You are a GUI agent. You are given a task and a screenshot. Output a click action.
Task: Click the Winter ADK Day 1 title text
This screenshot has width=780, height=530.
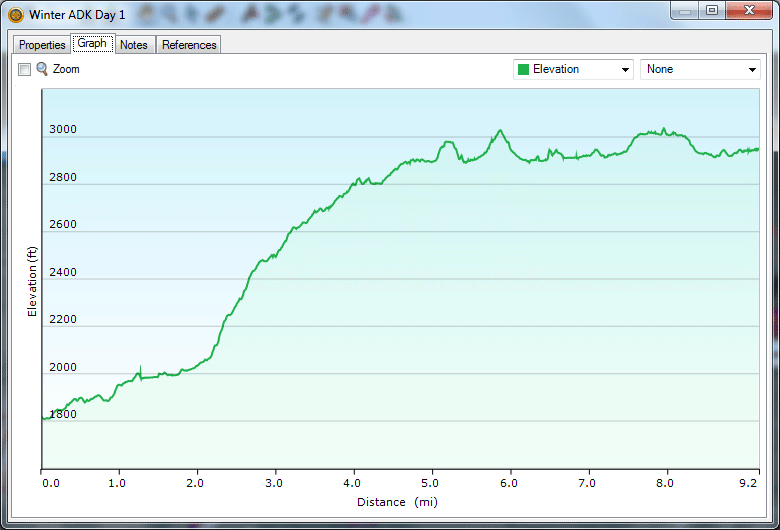coord(77,15)
